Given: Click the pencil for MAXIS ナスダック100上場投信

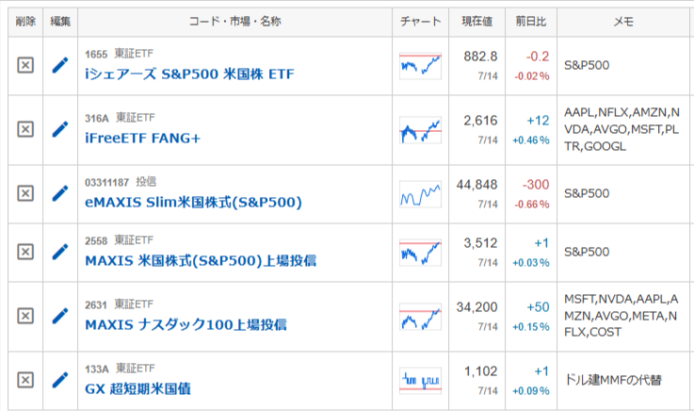Looking at the screenshot, I should click(x=60, y=316).
